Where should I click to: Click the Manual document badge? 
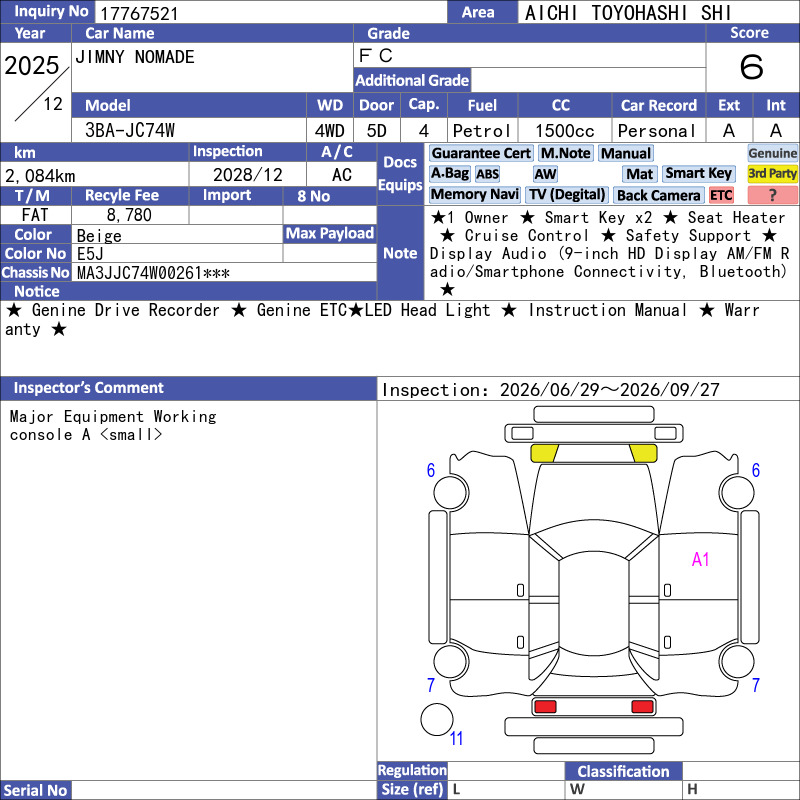(626, 154)
